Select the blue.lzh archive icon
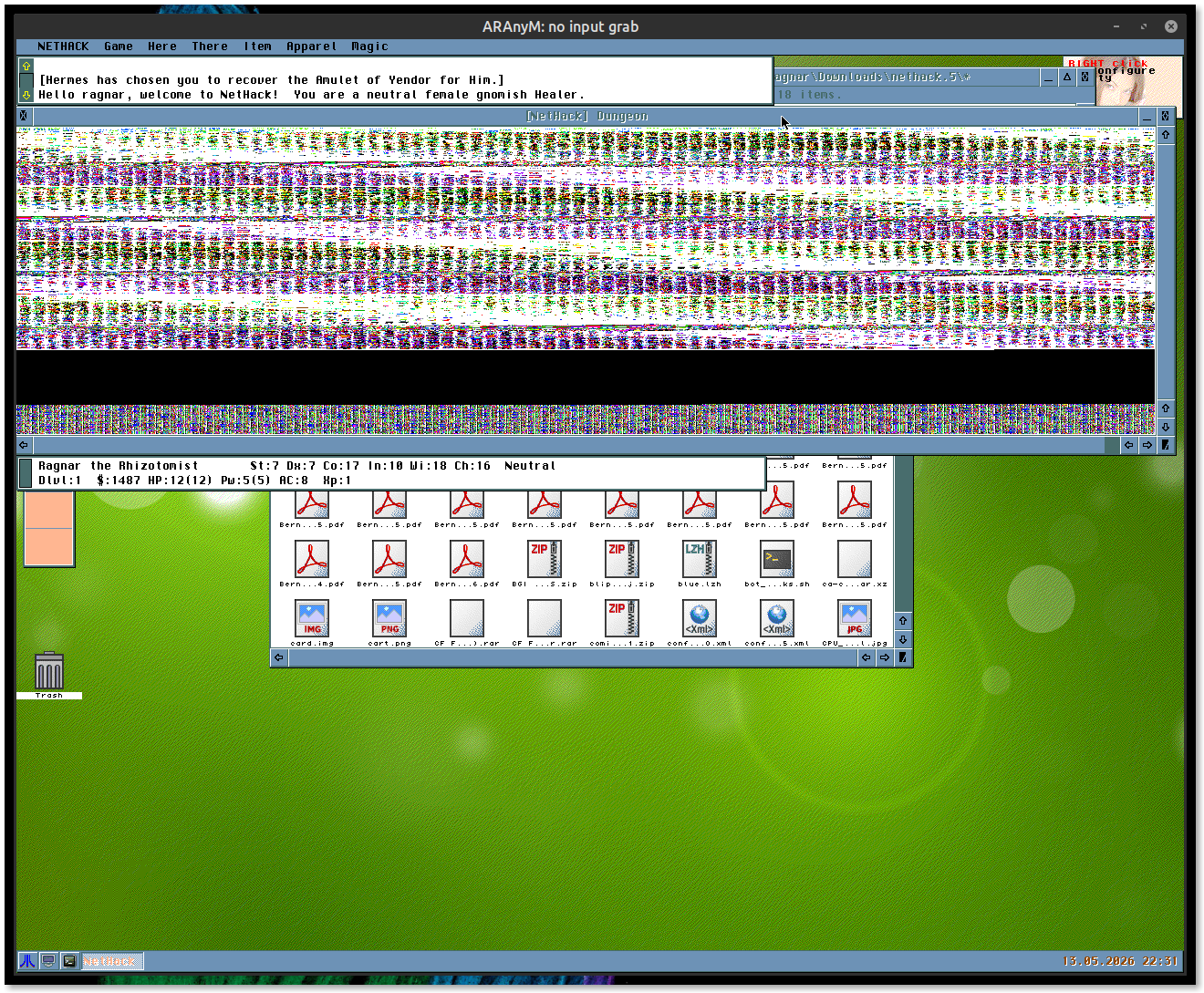Image resolution: width=1204 pixels, height=993 pixels. coord(700,560)
